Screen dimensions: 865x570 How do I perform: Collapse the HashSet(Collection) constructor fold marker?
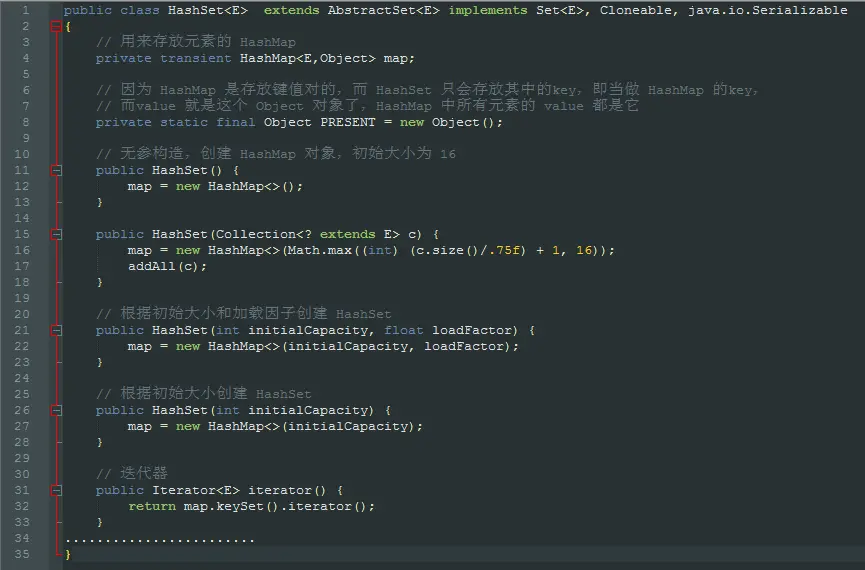56,235
